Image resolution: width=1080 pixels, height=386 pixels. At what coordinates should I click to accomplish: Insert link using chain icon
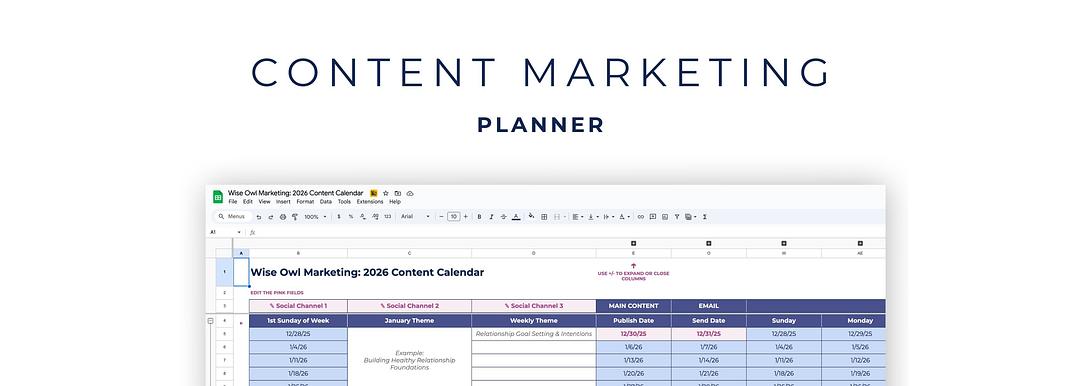(641, 216)
